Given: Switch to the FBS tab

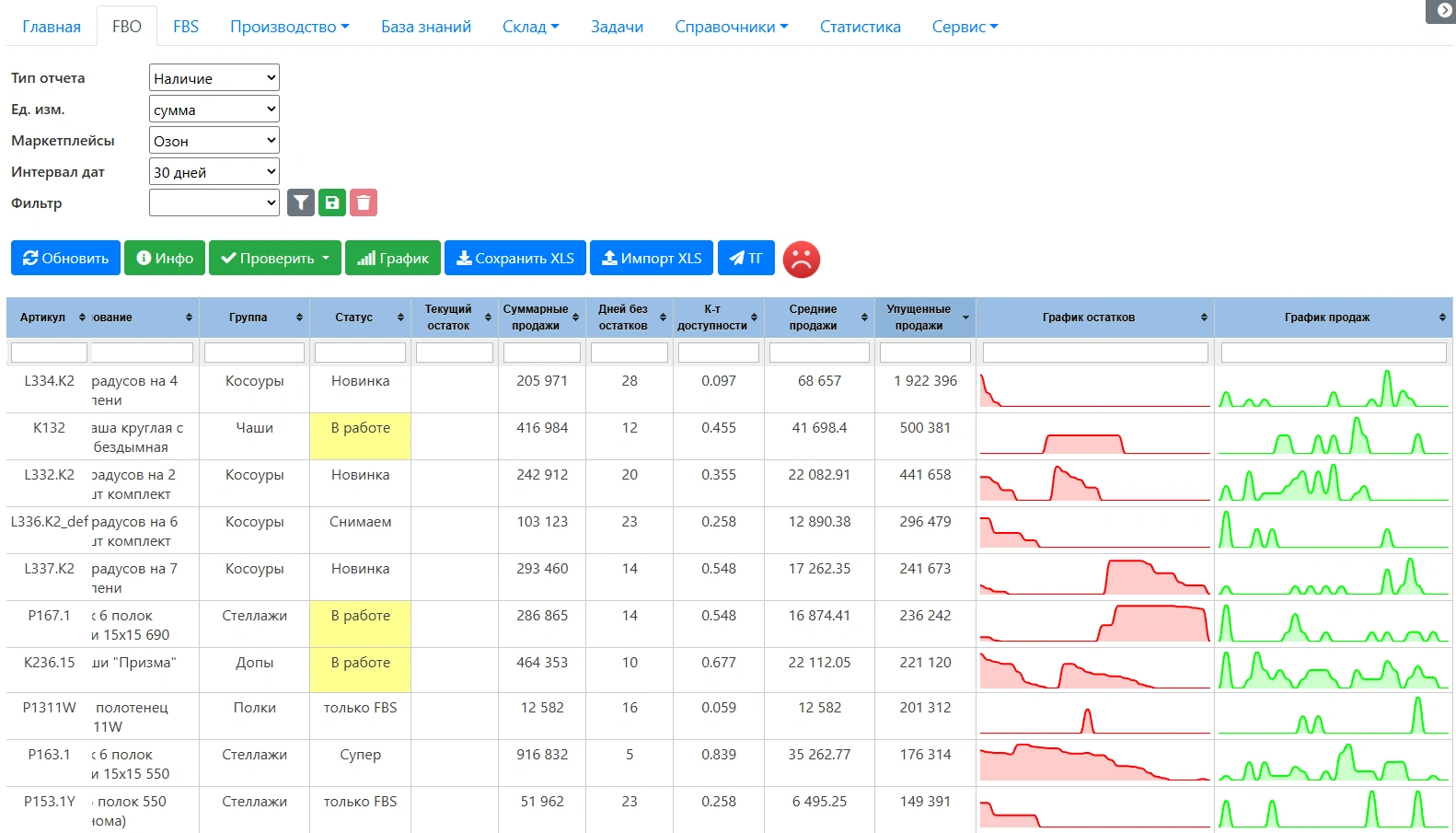Looking at the screenshot, I should [186, 27].
